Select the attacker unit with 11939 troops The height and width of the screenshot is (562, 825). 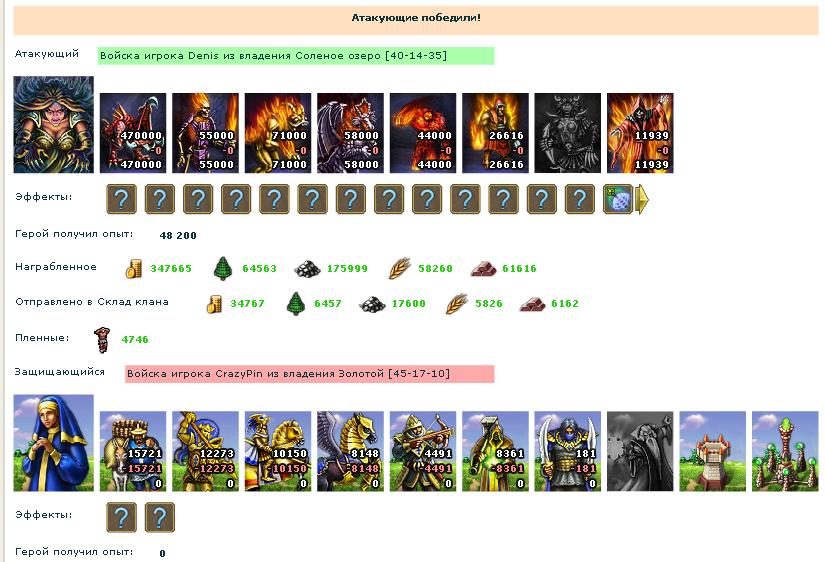coord(640,133)
